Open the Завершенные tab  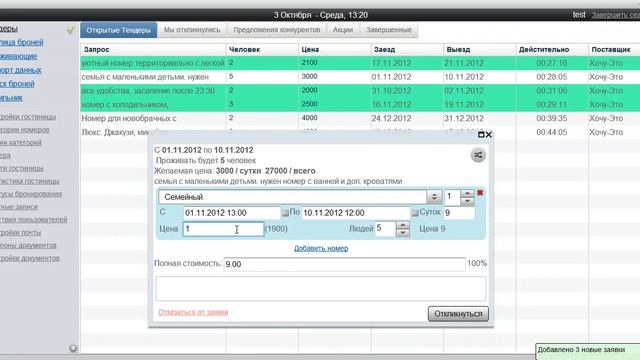point(389,30)
